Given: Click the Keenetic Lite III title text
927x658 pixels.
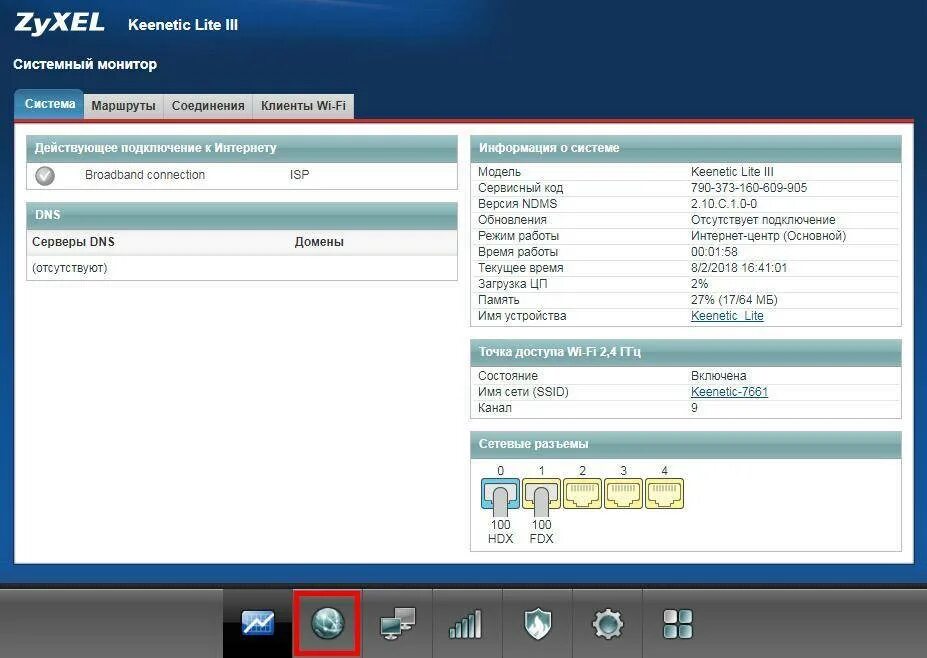Looking at the screenshot, I should pyautogui.click(x=183, y=25).
